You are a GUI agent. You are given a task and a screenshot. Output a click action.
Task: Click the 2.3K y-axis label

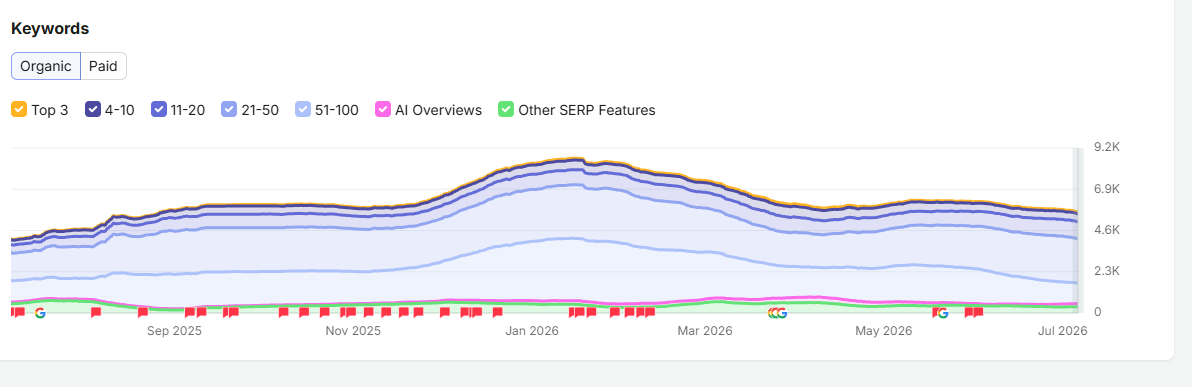[1107, 271]
